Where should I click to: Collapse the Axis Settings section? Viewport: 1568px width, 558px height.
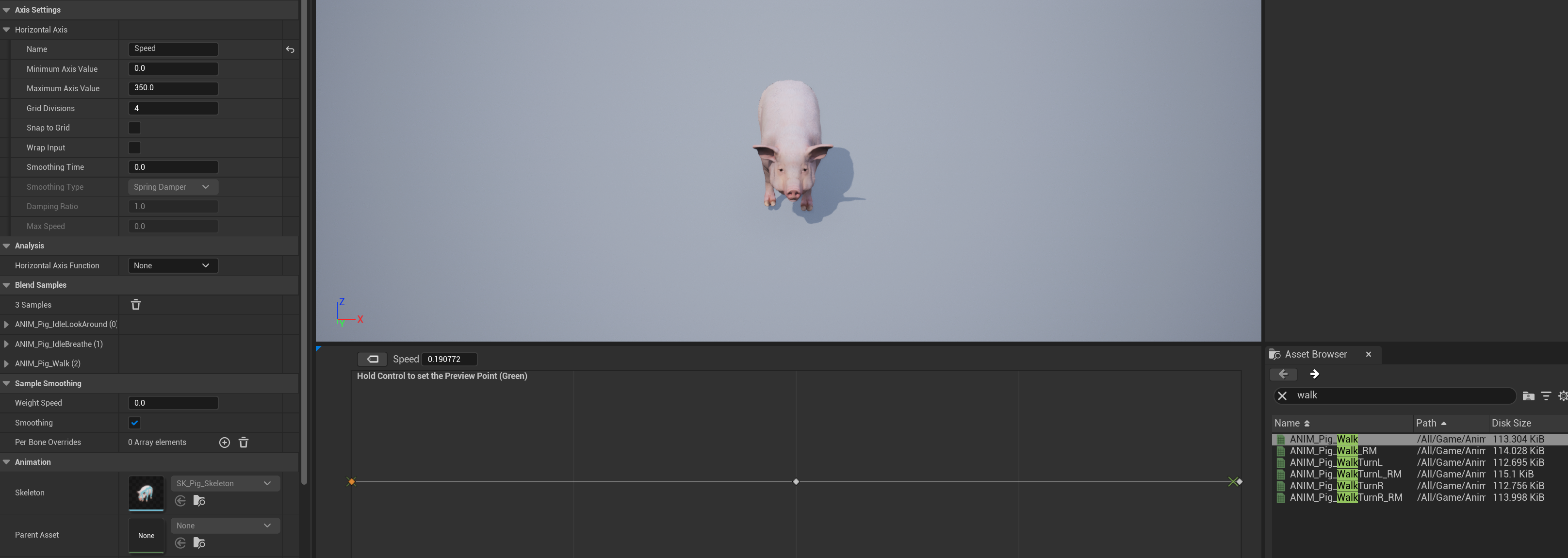[7, 10]
